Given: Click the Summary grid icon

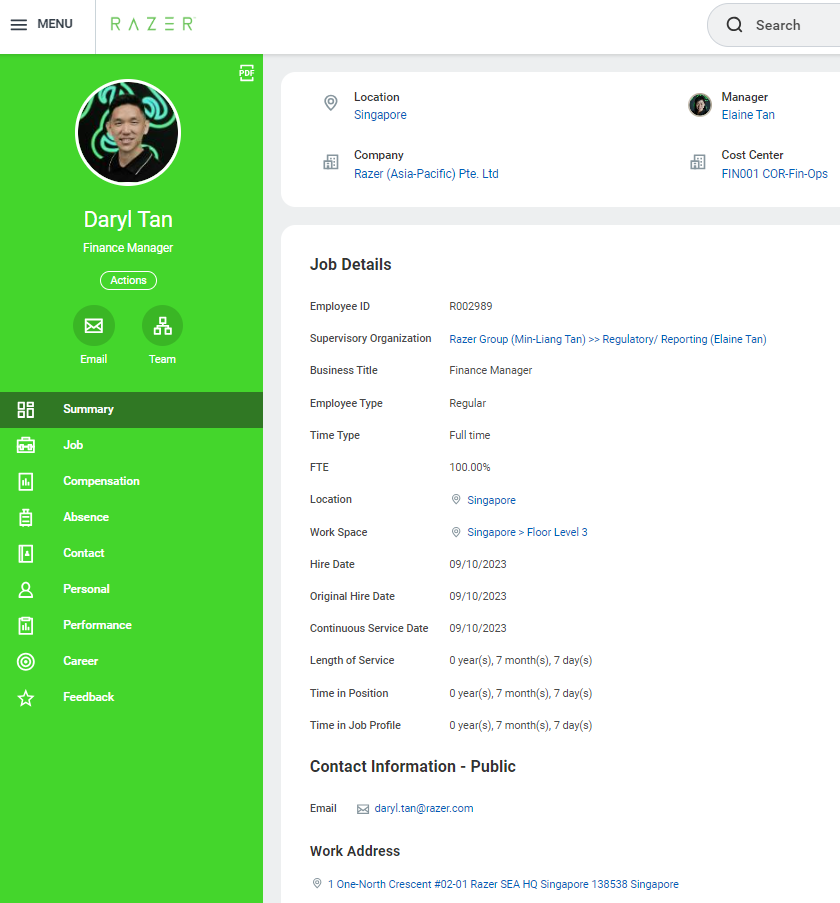Looking at the screenshot, I should [26, 409].
